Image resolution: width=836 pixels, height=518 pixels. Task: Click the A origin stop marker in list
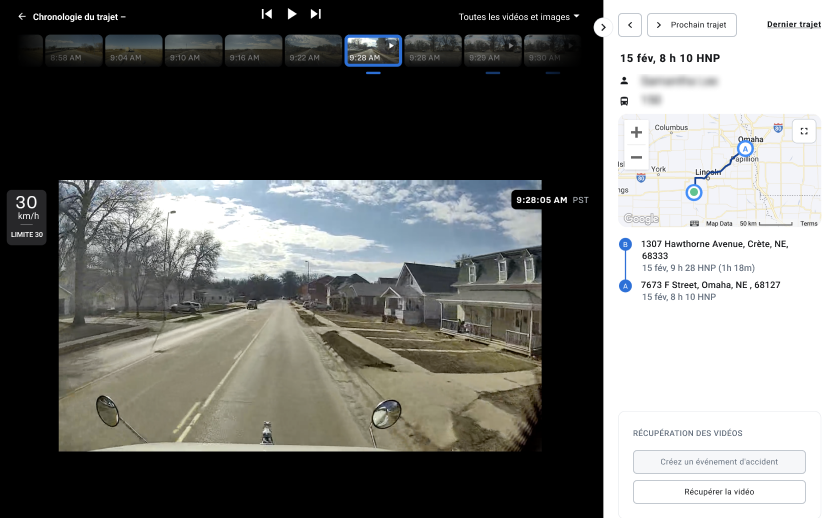point(625,286)
